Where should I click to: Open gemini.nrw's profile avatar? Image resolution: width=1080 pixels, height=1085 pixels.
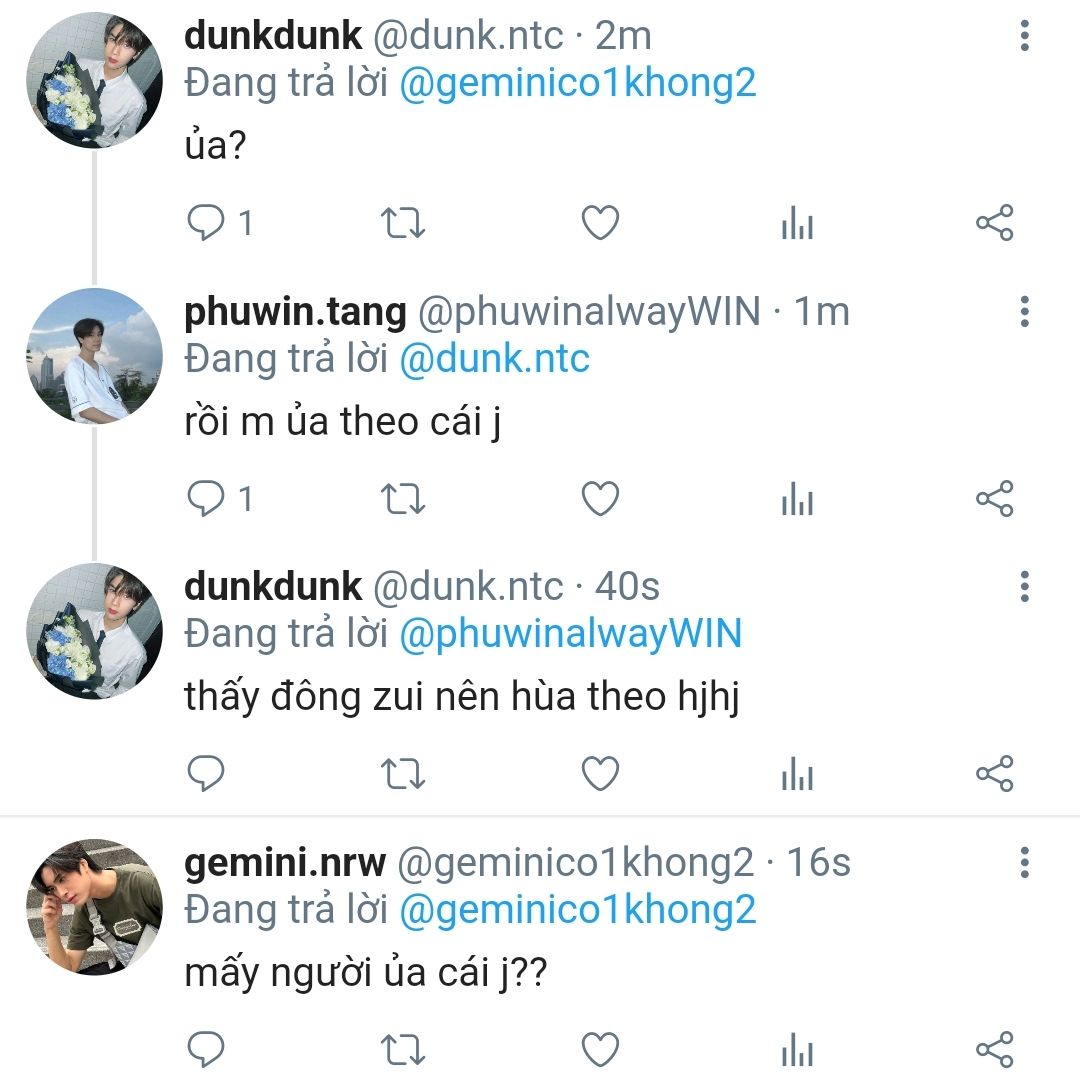pos(94,907)
